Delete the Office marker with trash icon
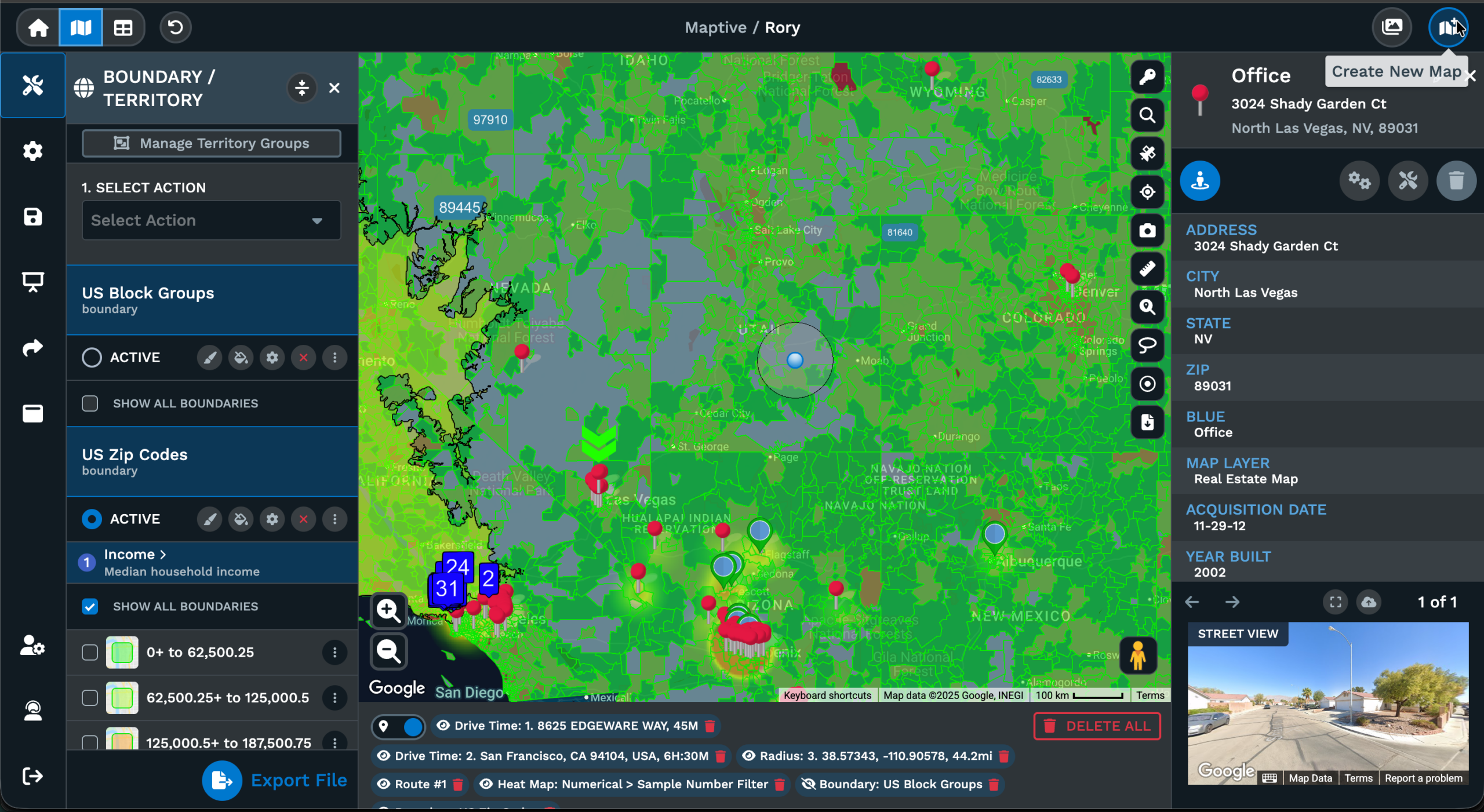This screenshot has width=1484, height=812. pos(1456,181)
